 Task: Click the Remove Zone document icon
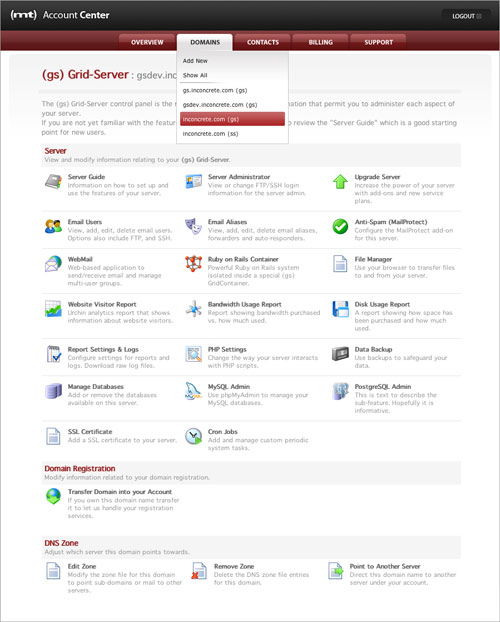coord(199,571)
